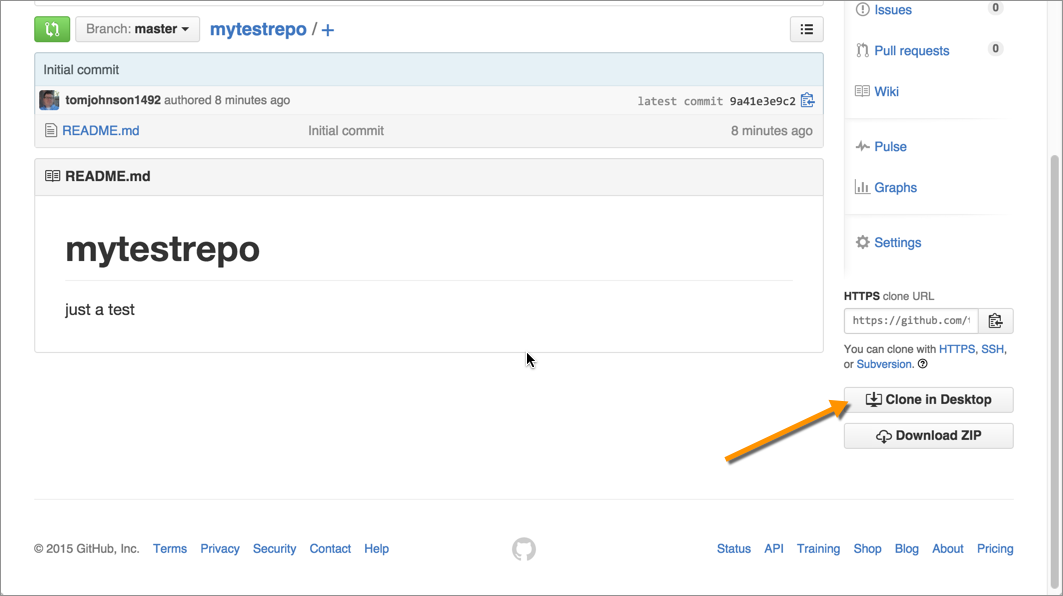
Task: Click the green compare and review button
Action: (52, 29)
